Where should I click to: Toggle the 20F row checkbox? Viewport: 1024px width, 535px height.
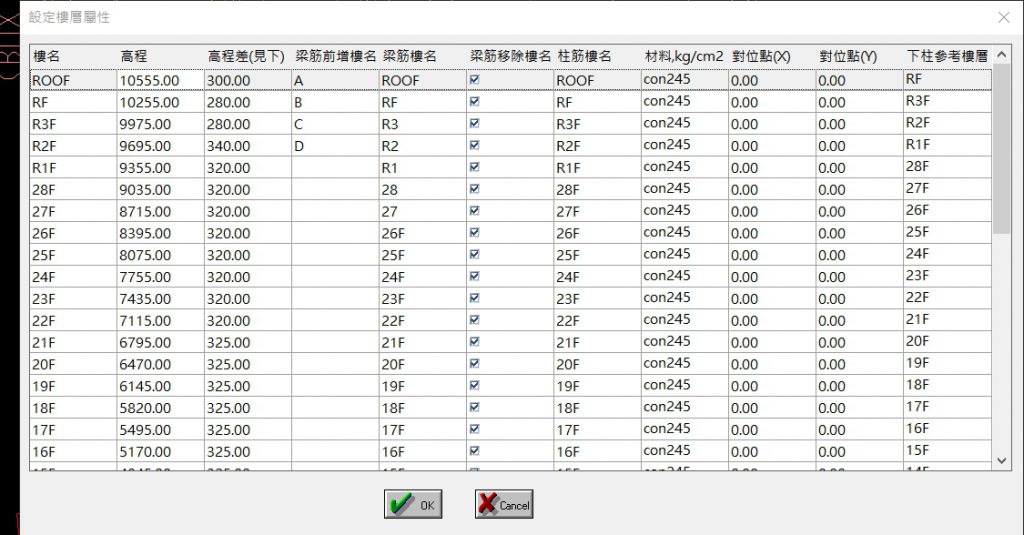pyautogui.click(x=475, y=363)
